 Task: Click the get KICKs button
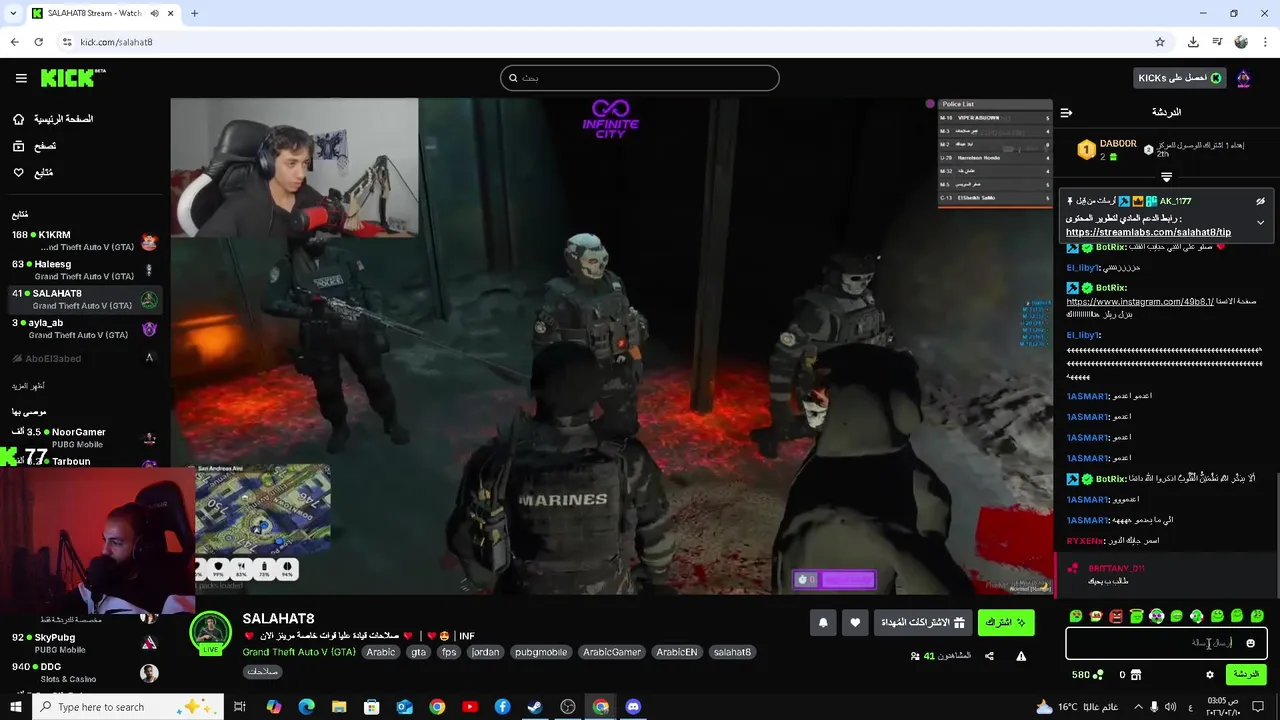tap(1180, 78)
